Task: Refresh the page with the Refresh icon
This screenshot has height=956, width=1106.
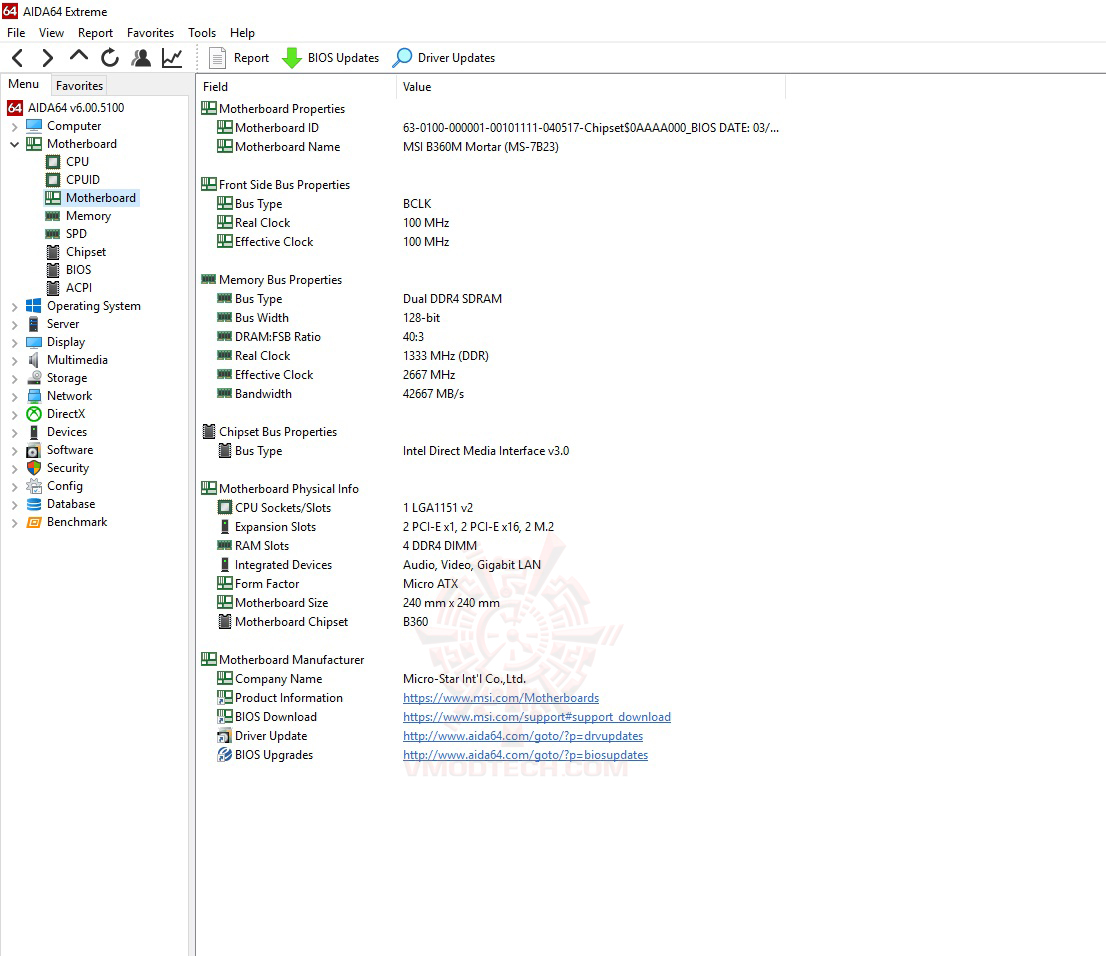Action: pos(110,58)
